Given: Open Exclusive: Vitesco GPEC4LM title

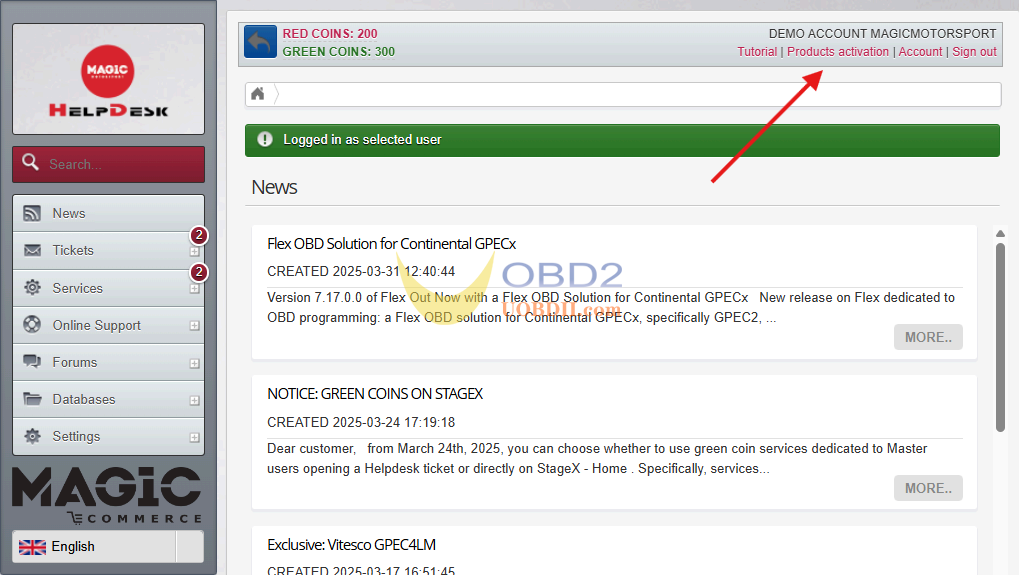Looking at the screenshot, I should pos(352,544).
